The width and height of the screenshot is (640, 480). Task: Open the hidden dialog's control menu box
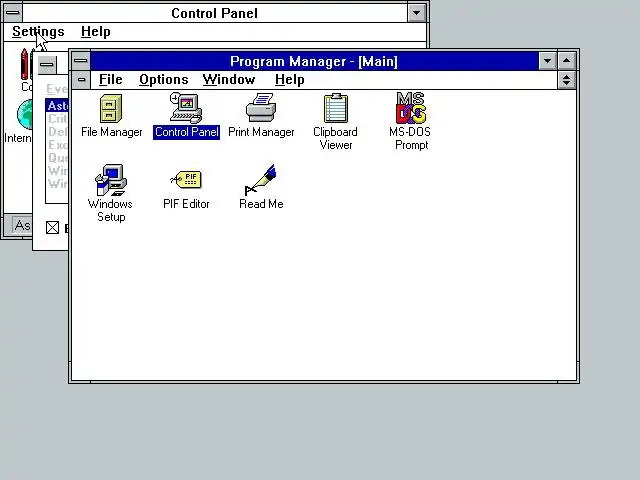47,64
